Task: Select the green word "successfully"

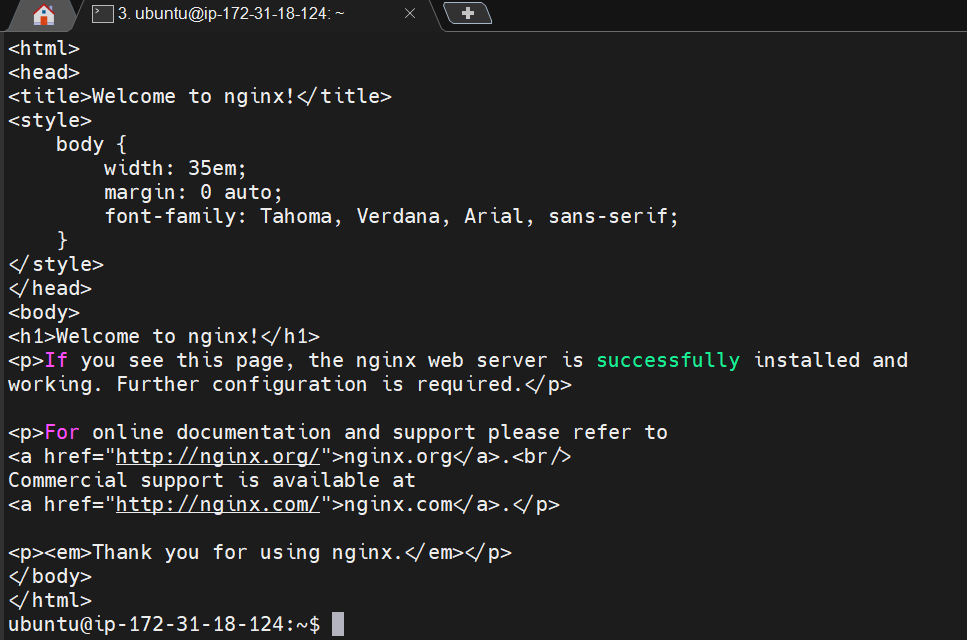Action: tap(667, 360)
